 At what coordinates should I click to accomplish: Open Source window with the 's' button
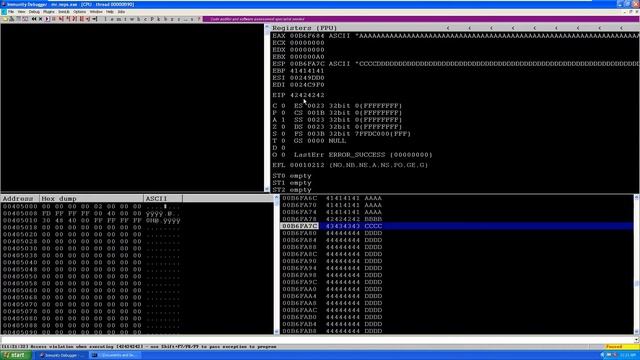(191, 19)
